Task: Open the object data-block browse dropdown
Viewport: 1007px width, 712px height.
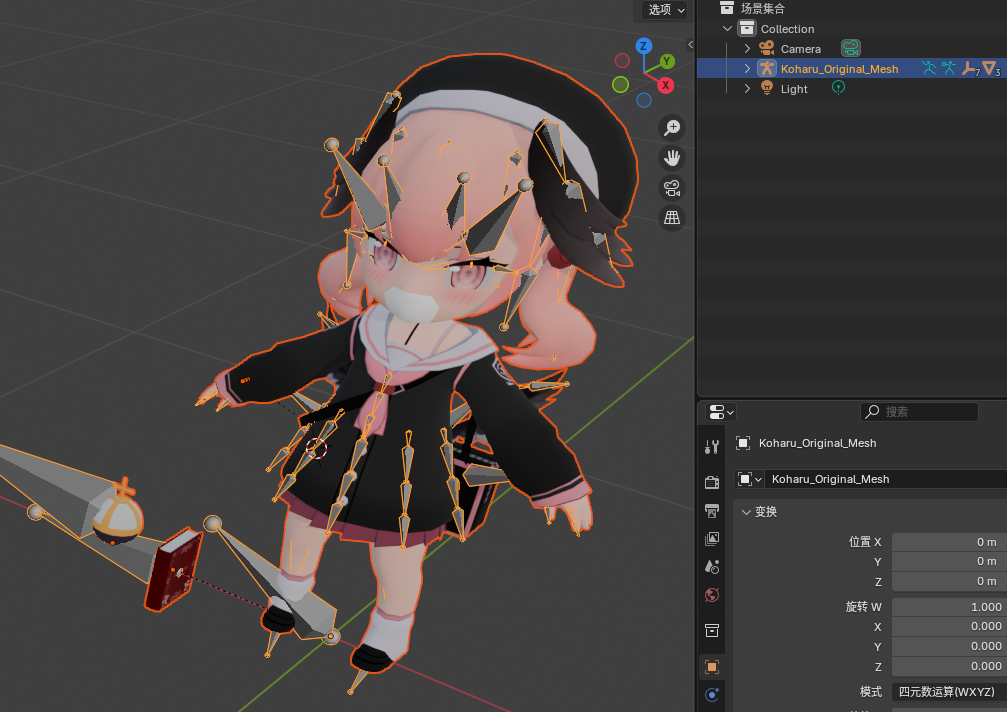Action: click(749, 479)
